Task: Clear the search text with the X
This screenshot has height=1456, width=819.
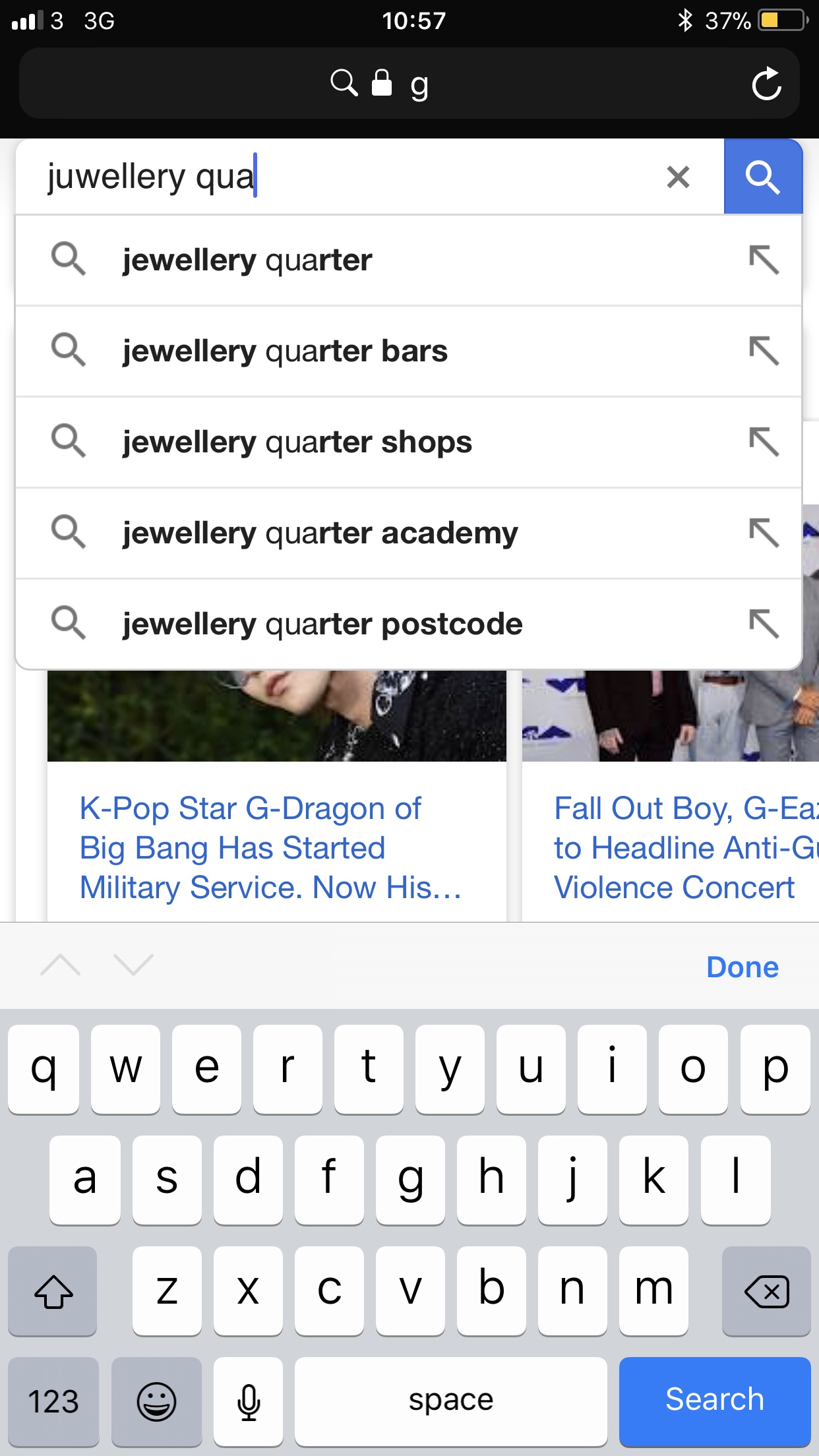Action: 678,177
